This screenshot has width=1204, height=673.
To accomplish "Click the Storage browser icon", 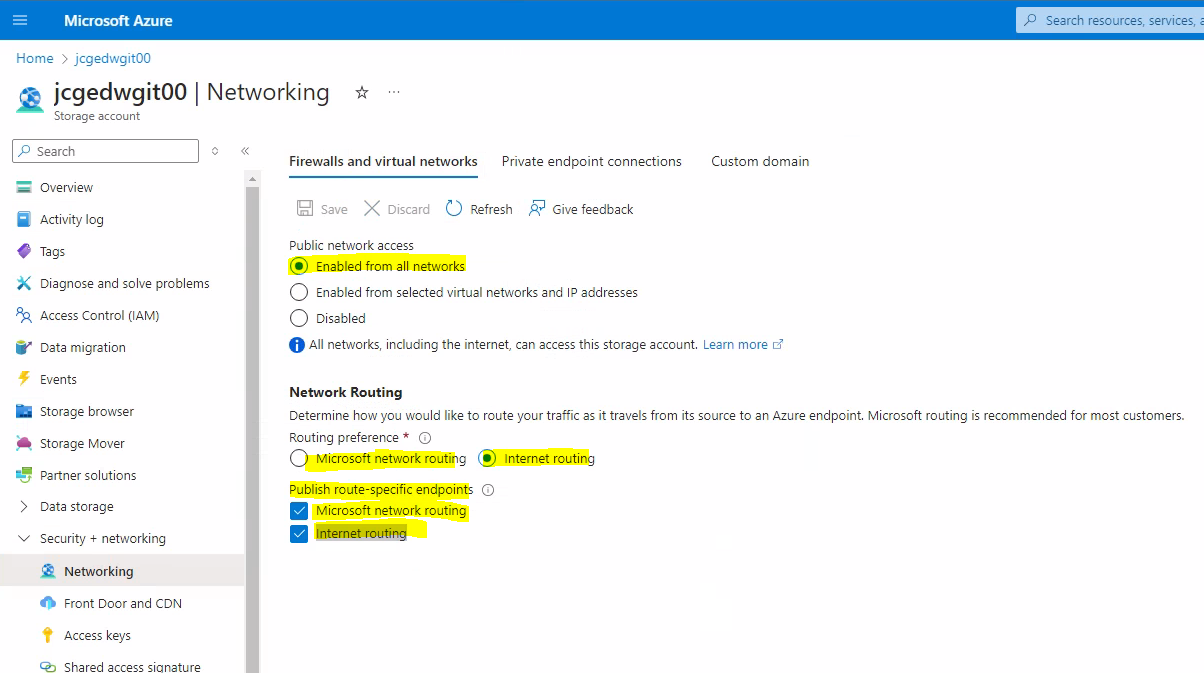I will 24,411.
